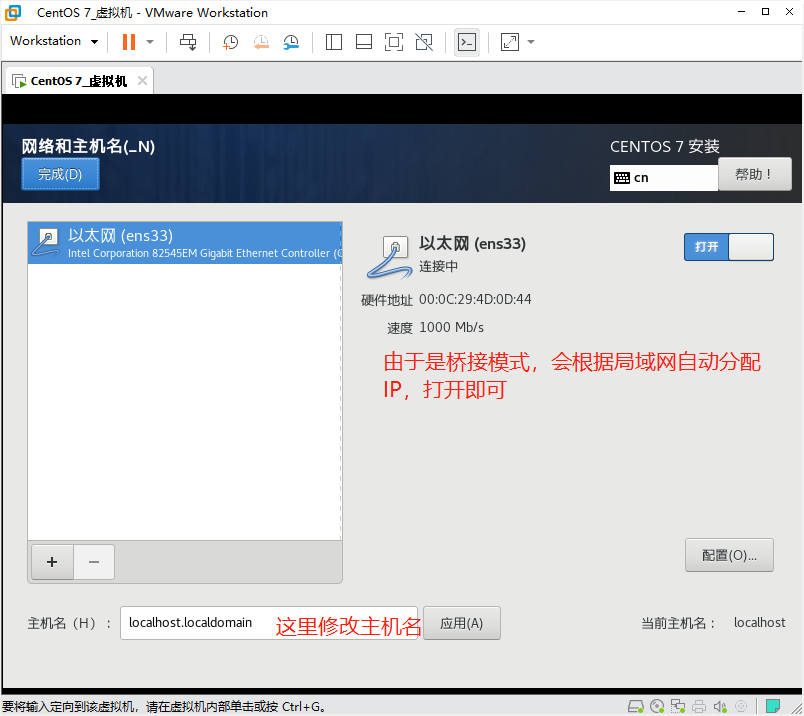Send Ctrl+Alt+Del to the virtual machine
The width and height of the screenshot is (804, 716).
(x=188, y=42)
